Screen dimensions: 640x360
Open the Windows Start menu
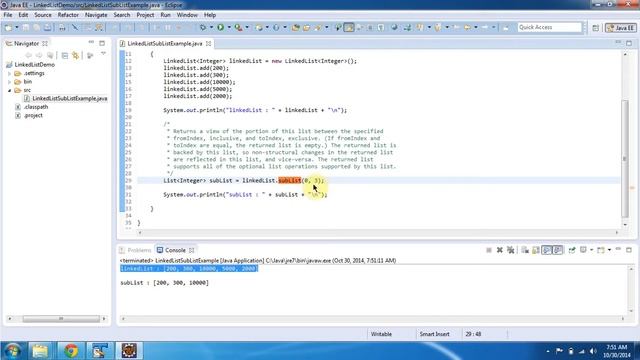click(12, 351)
